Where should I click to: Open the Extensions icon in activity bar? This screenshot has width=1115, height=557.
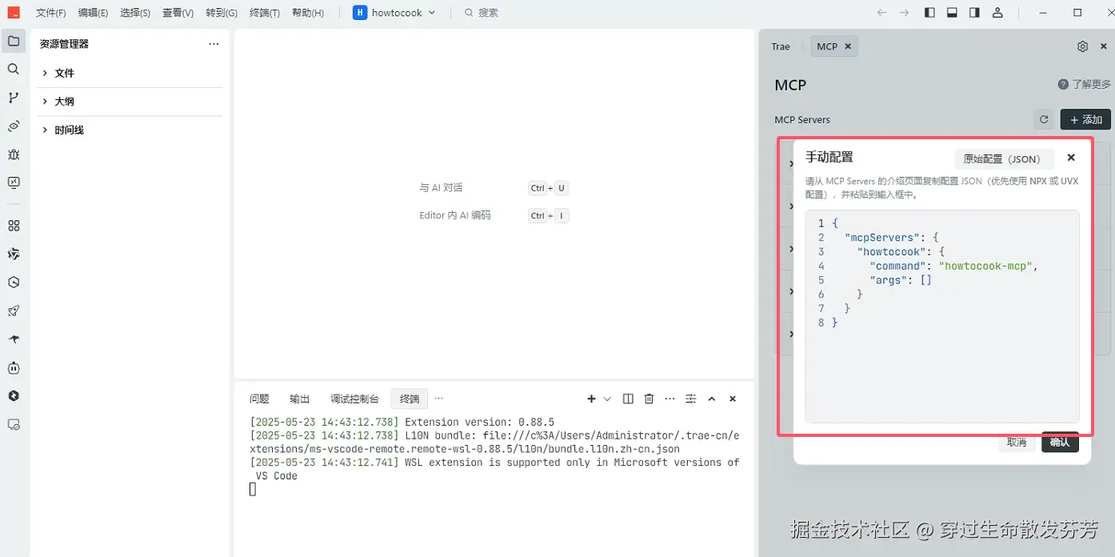pyautogui.click(x=13, y=226)
